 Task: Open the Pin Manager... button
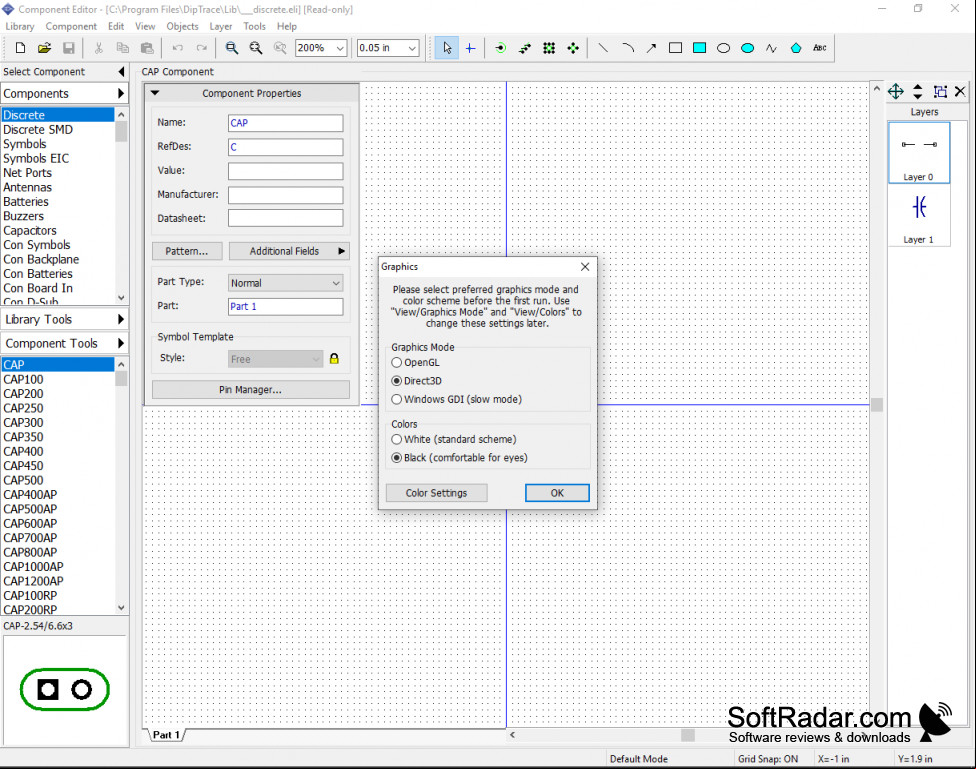[250, 389]
